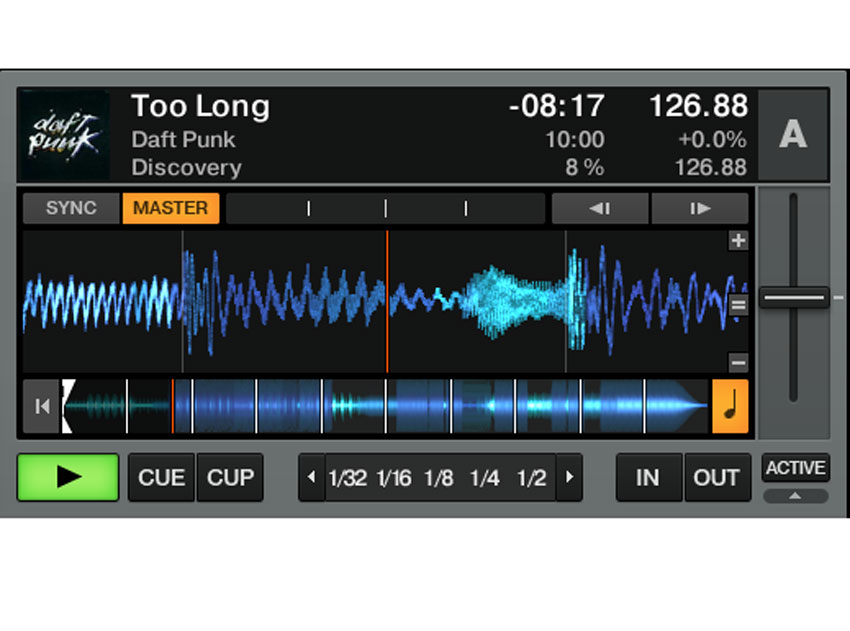850x631 pixels.
Task: Click the deck letter A
Action: 793,134
